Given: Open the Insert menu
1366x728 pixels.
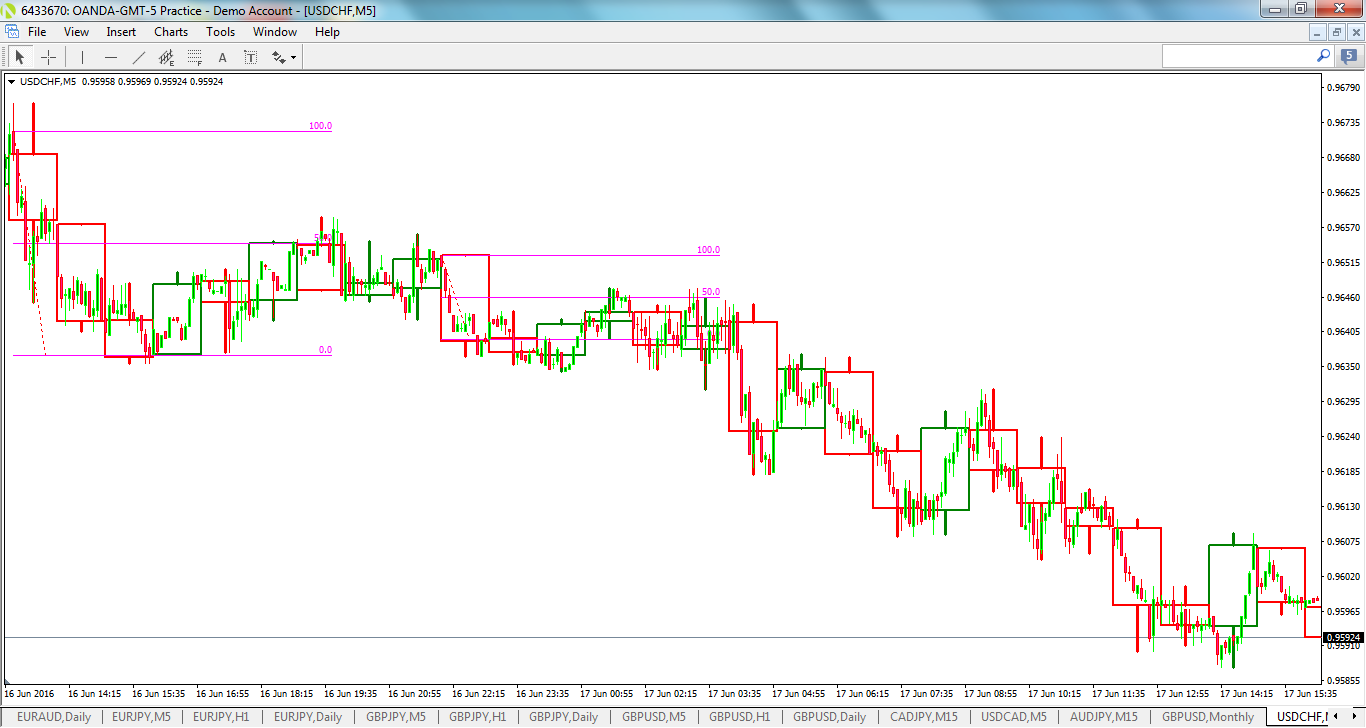Looking at the screenshot, I should coord(120,31).
